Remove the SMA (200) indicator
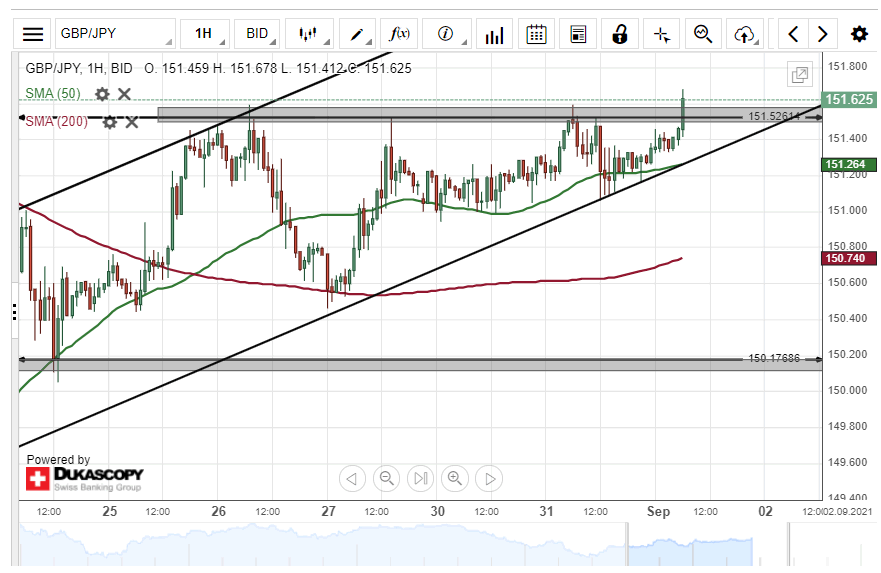The image size is (881, 573). point(131,122)
